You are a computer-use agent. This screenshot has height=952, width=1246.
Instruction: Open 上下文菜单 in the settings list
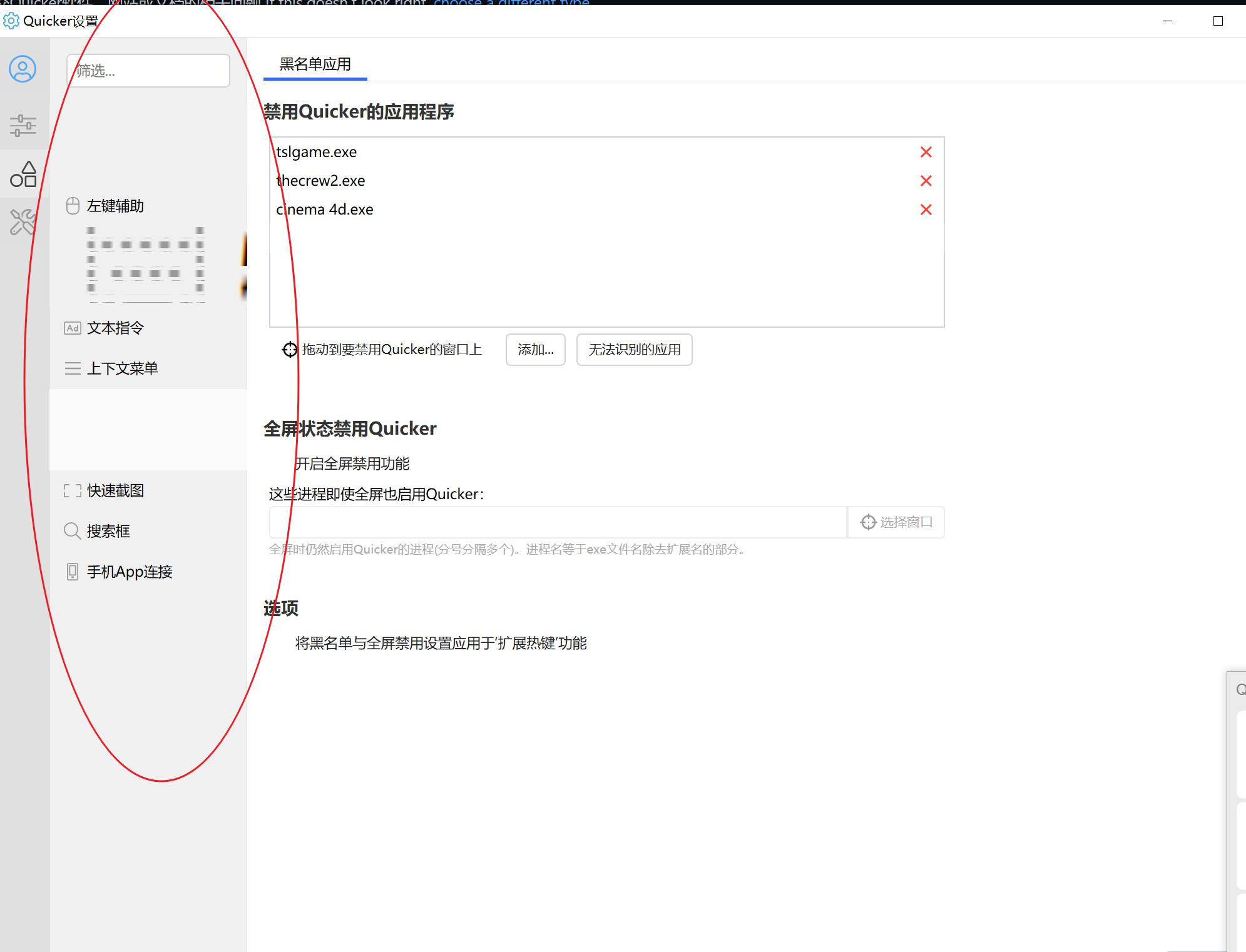(148, 368)
